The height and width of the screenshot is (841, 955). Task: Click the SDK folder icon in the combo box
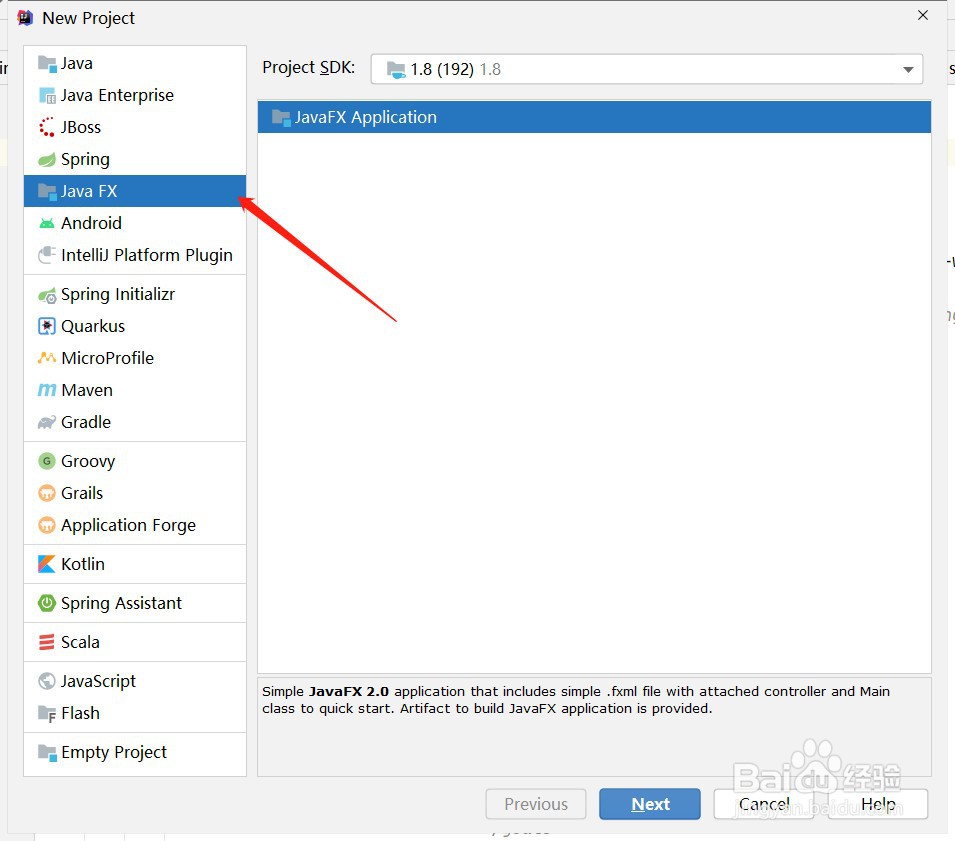tap(396, 70)
